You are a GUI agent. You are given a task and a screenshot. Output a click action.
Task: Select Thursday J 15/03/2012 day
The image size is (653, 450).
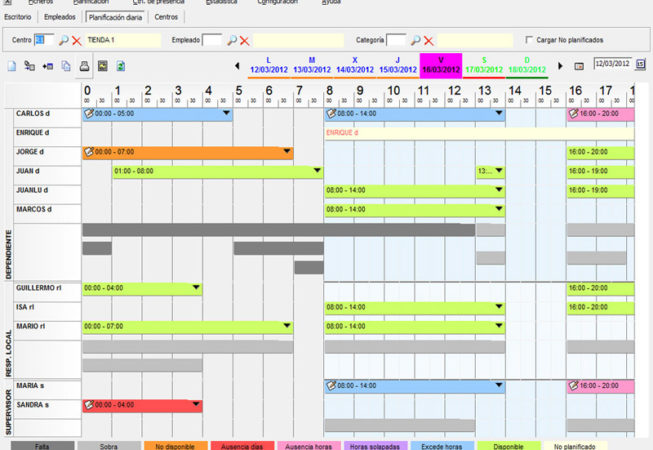pos(398,66)
